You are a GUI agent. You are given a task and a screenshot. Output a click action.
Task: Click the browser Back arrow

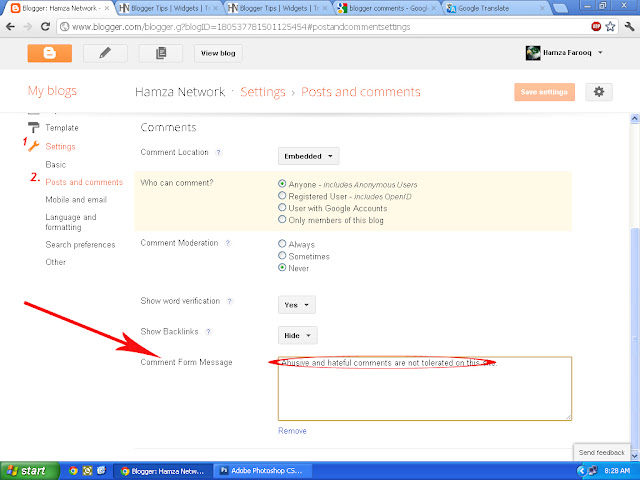[11, 27]
